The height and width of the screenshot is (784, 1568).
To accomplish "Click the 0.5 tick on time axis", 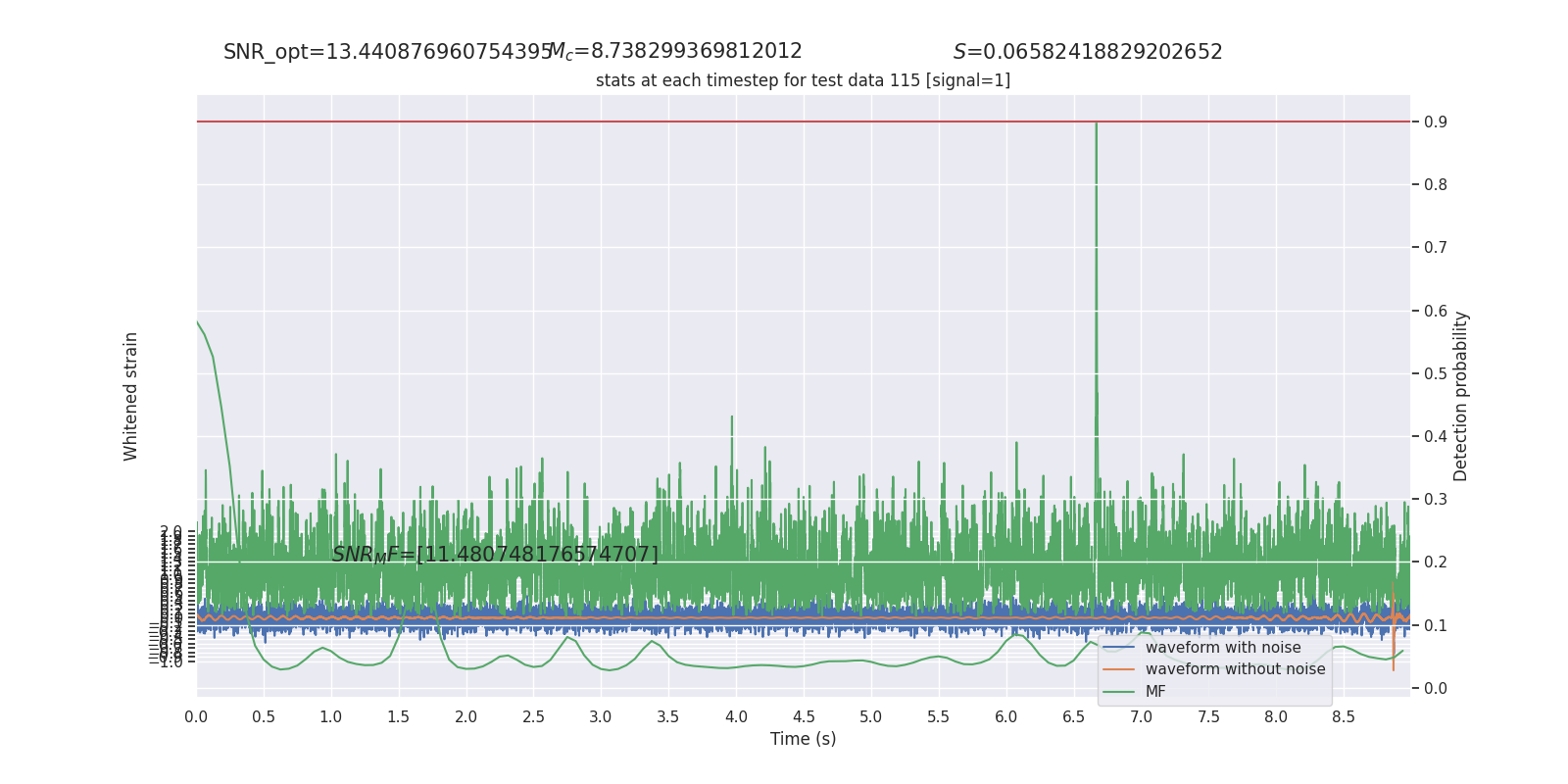I will [264, 717].
